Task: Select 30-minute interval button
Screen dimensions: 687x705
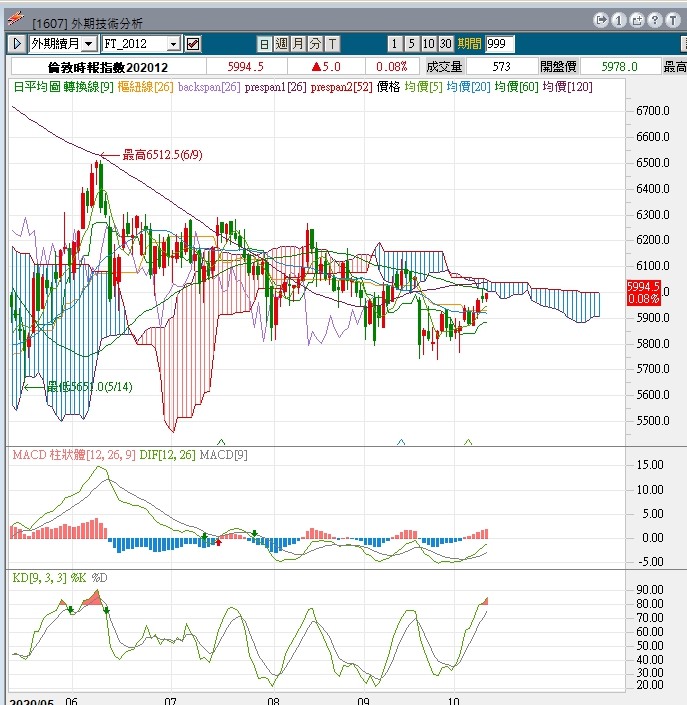Action: click(445, 44)
